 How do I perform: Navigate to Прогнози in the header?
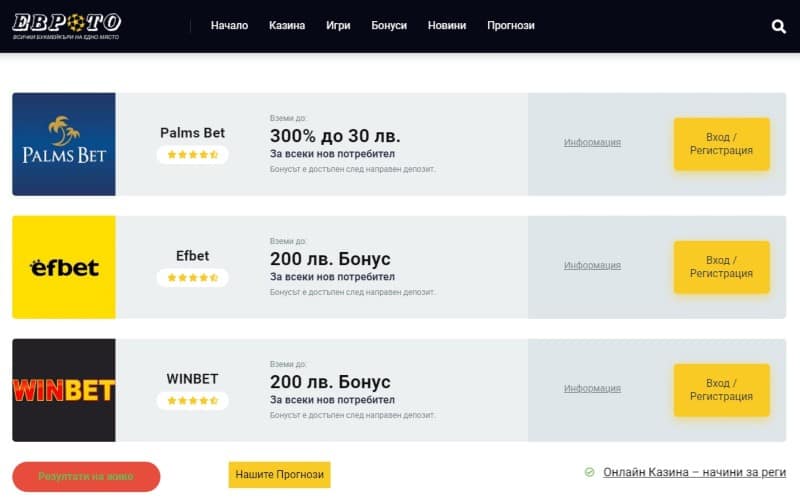511,26
